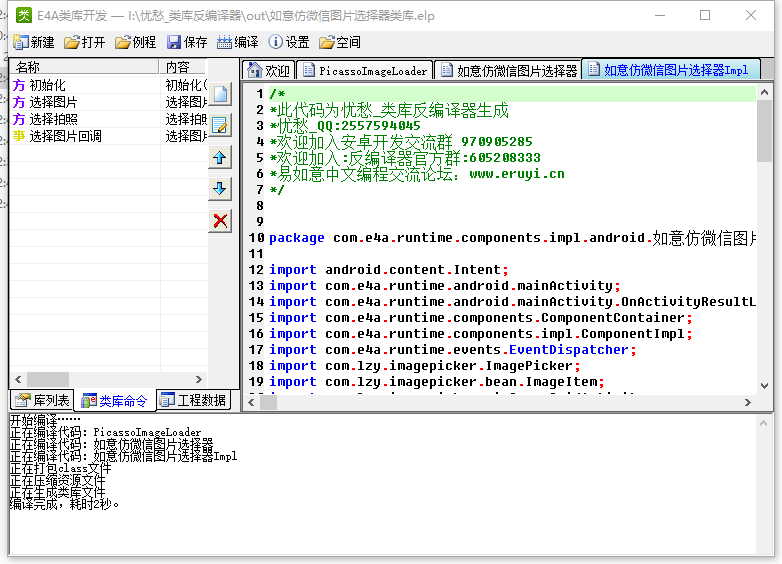The width and height of the screenshot is (782, 564).
Task: Click import android.content.Intent line 12
Action: point(389,270)
